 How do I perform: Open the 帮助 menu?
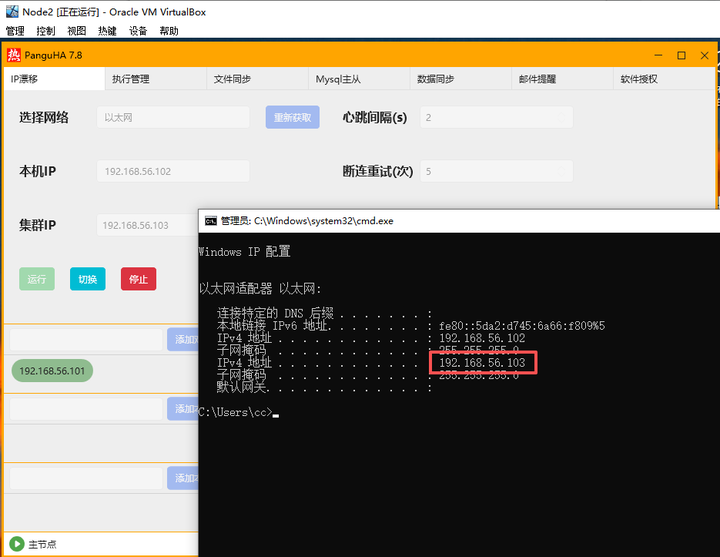click(x=169, y=31)
